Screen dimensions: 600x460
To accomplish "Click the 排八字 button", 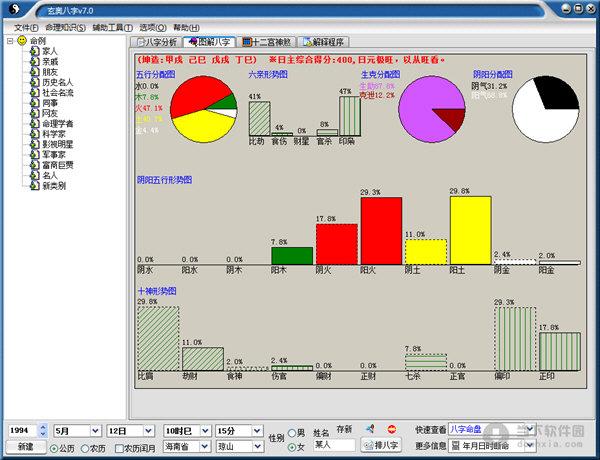I will 381,445.
